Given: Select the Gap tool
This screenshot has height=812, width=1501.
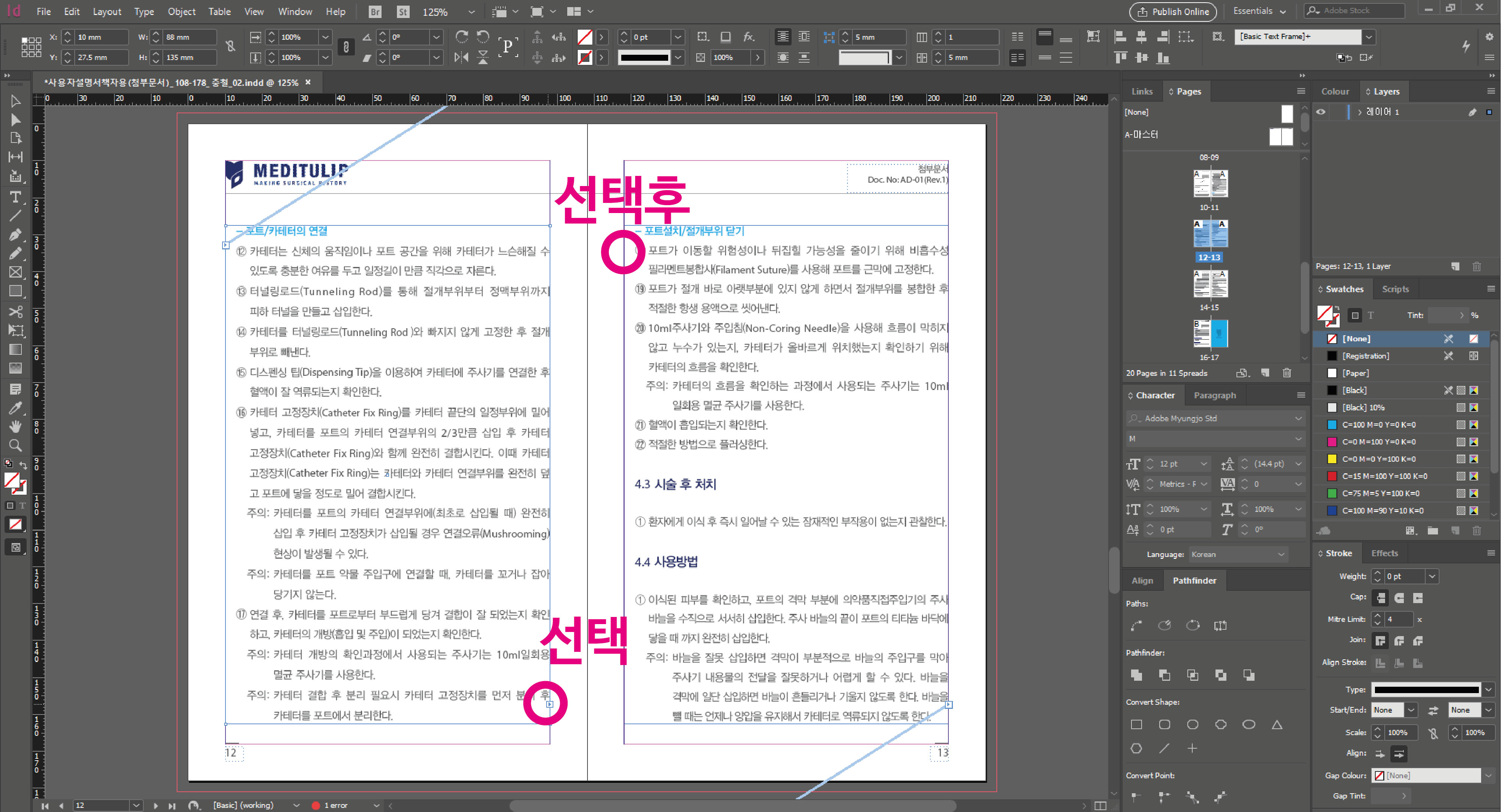Looking at the screenshot, I should click(16, 157).
